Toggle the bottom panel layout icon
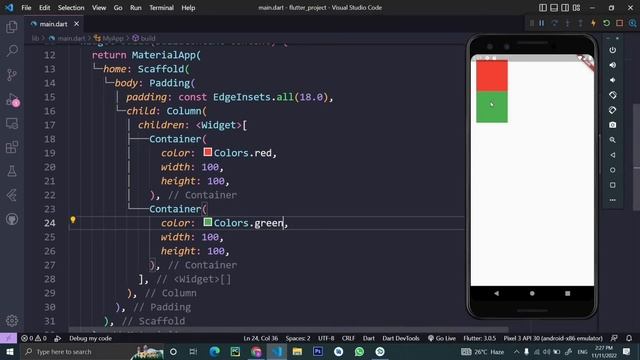This screenshot has width=640, height=360. pyautogui.click(x=554, y=8)
